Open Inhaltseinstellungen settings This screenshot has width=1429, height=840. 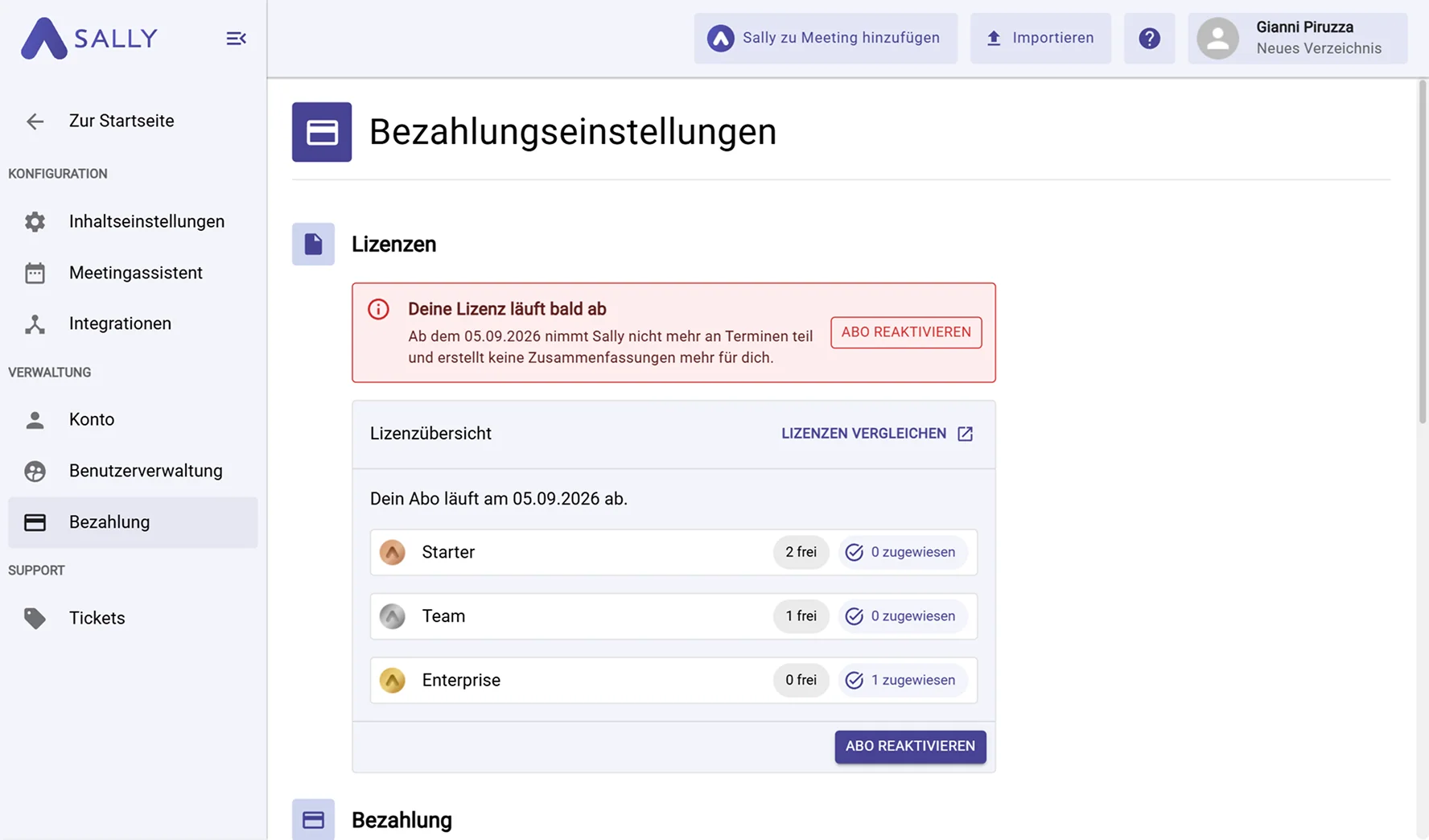point(133,221)
